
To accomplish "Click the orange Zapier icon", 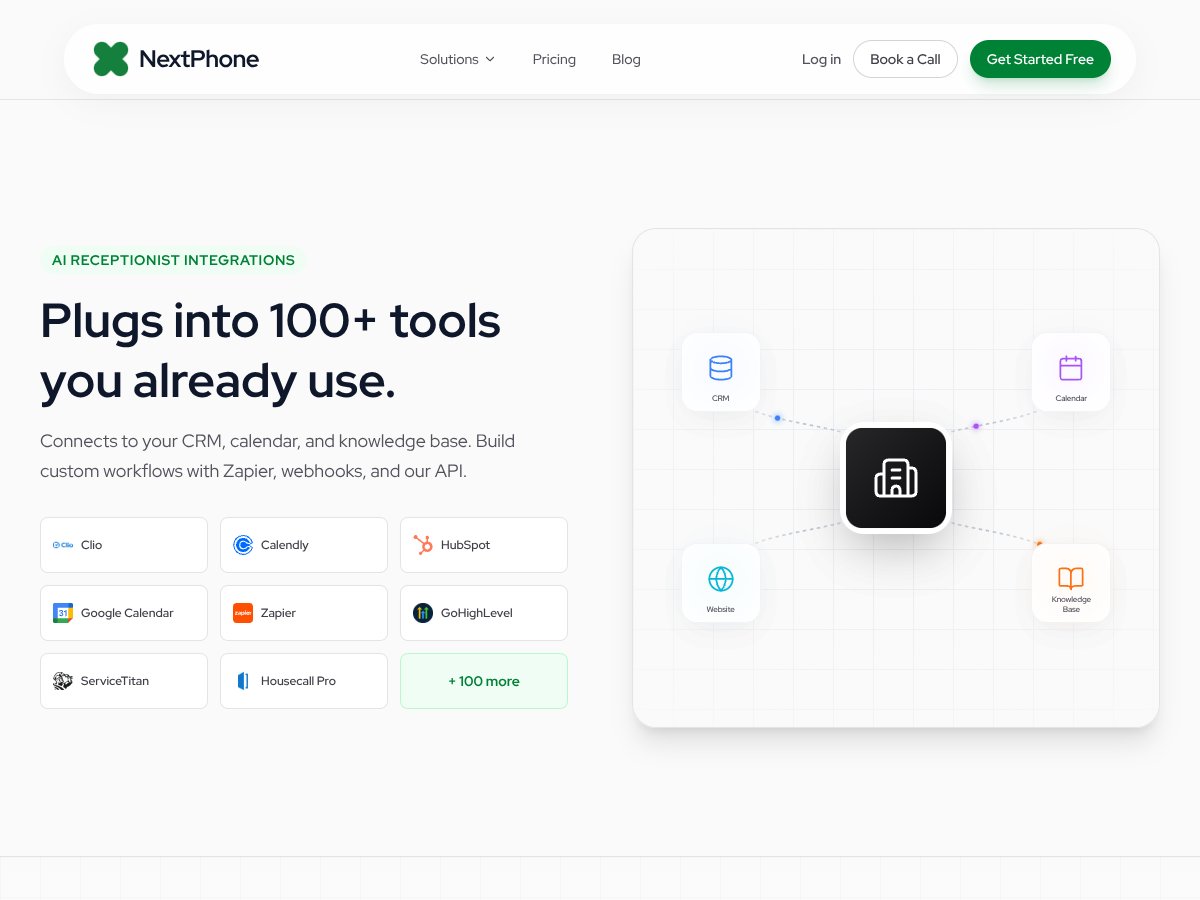I will click(x=243, y=613).
